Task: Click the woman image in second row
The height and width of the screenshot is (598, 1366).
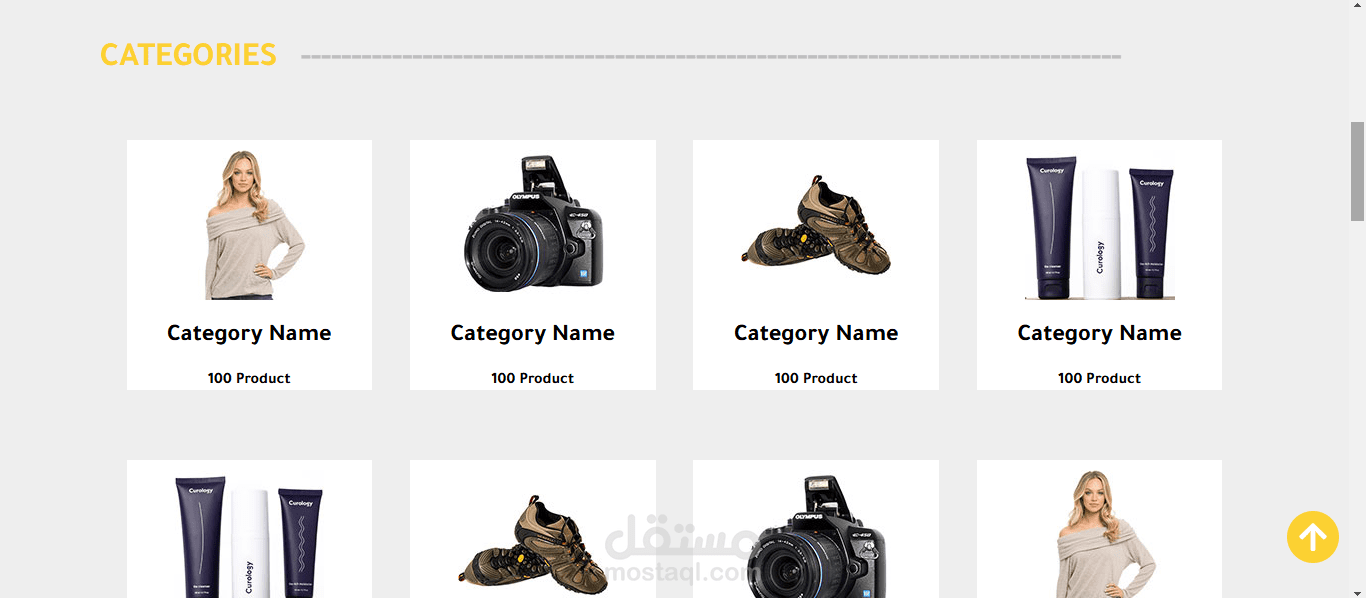Action: (x=1099, y=534)
